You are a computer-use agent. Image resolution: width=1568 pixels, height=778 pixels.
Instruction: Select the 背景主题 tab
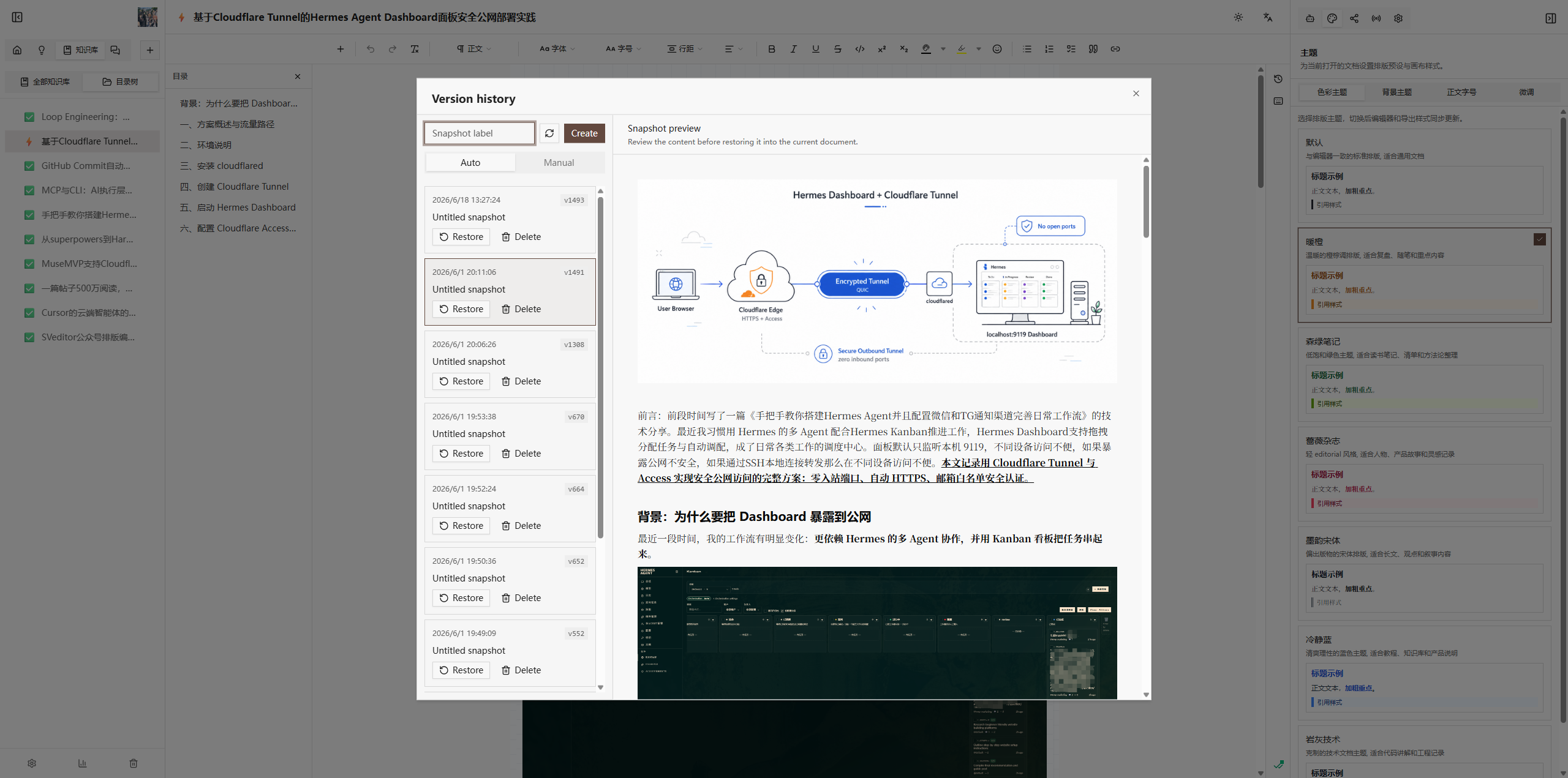[x=1397, y=92]
